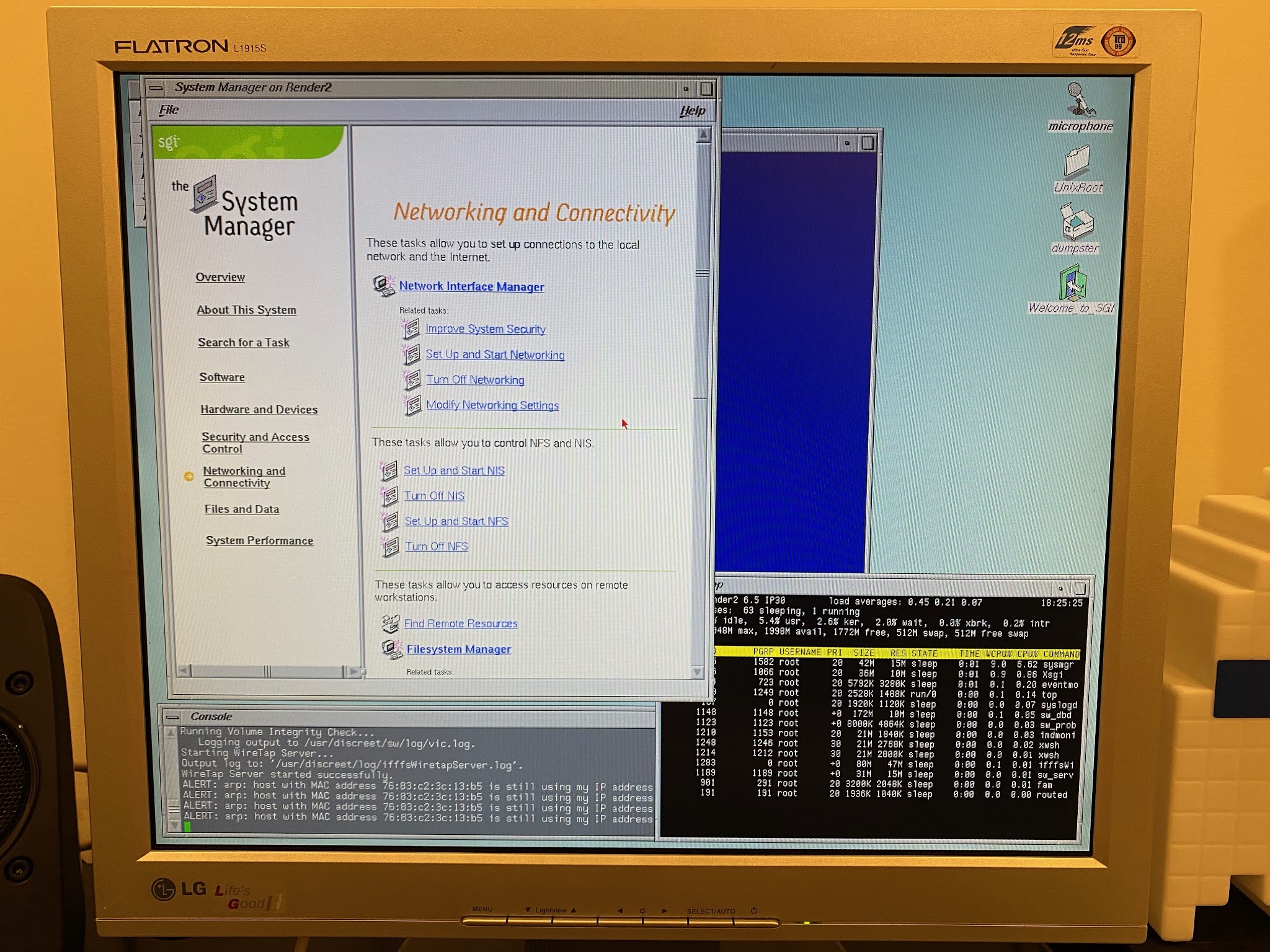
Task: Click the 'Running Volume Integrity Check' console line
Action: coord(277,732)
